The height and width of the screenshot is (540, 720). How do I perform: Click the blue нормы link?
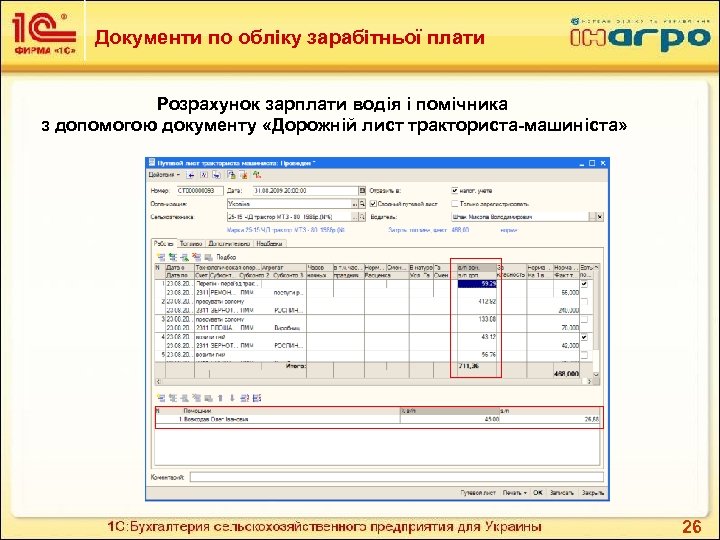[x=508, y=230]
